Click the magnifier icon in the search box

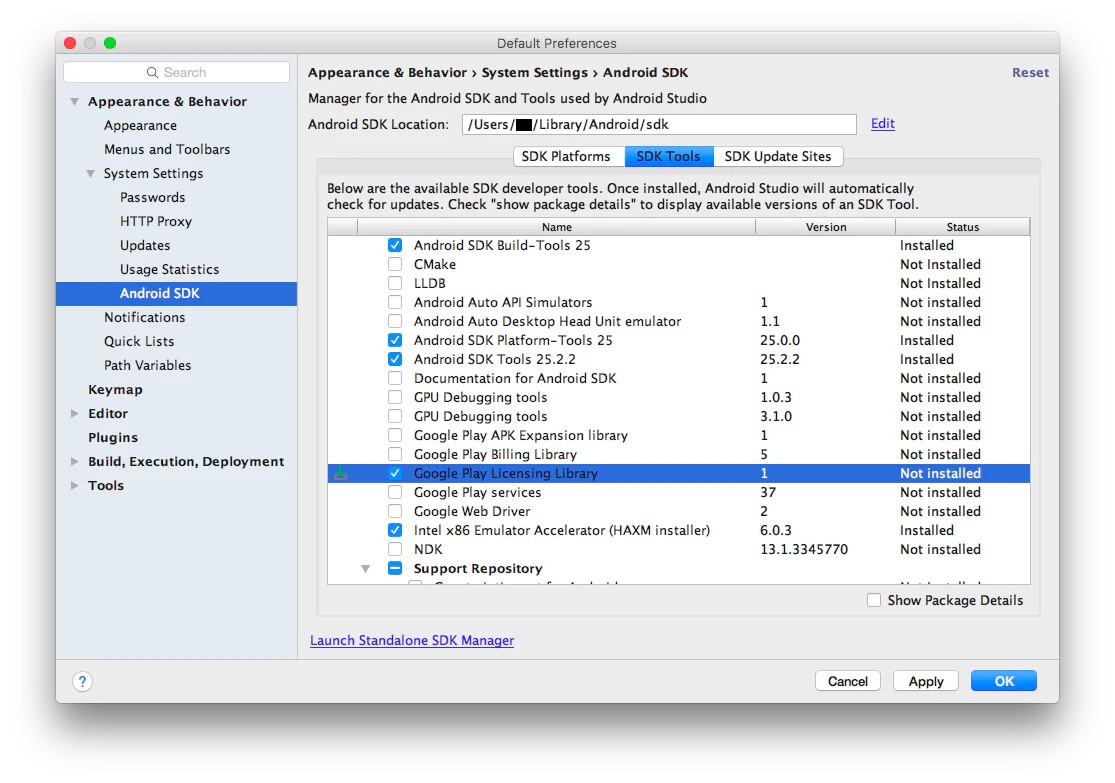(152, 73)
